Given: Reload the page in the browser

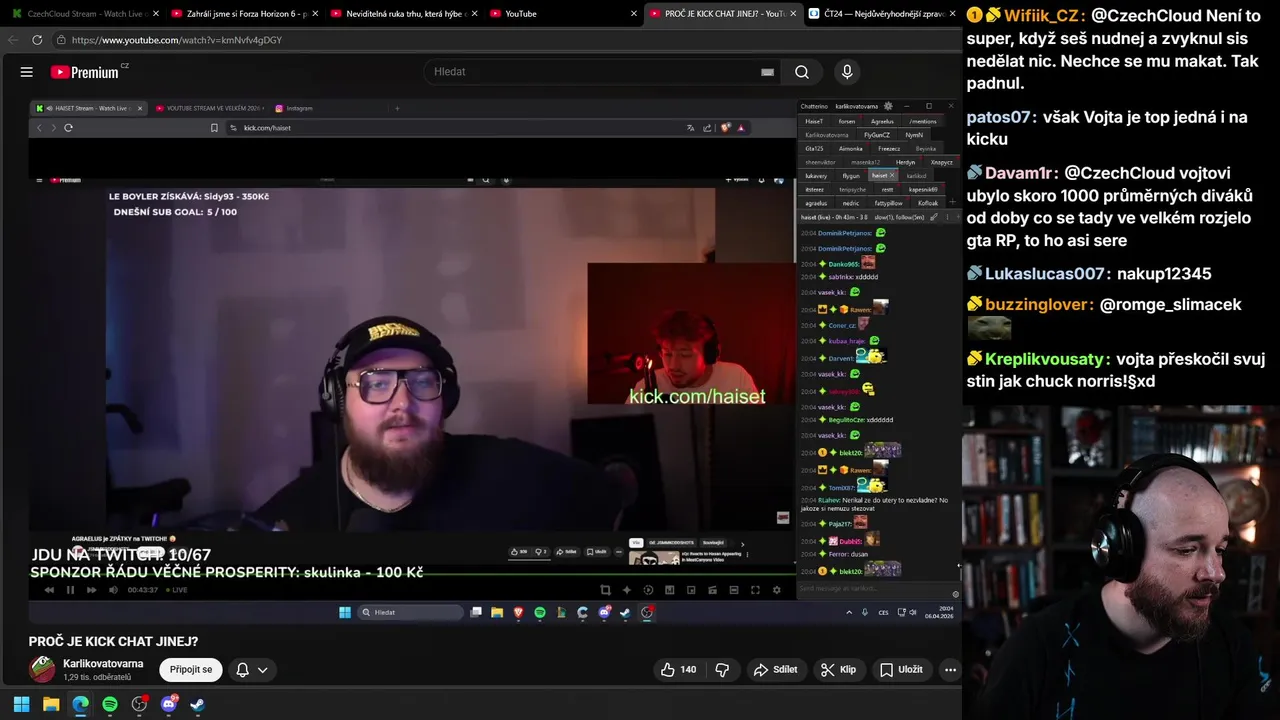Looking at the screenshot, I should 37,40.
